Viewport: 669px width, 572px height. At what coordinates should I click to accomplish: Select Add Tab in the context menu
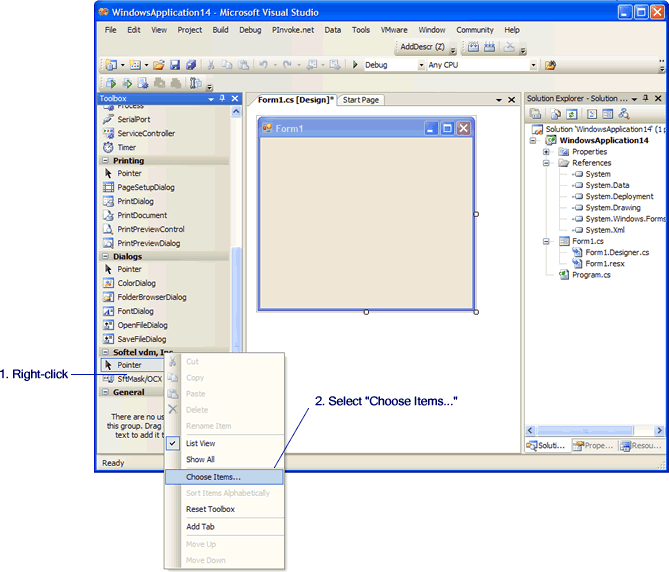click(x=224, y=527)
